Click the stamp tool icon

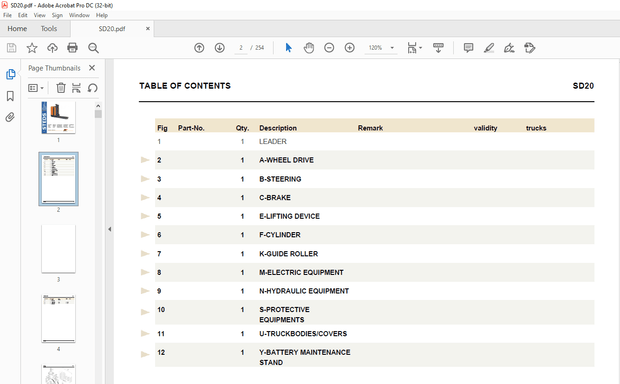[x=530, y=48]
